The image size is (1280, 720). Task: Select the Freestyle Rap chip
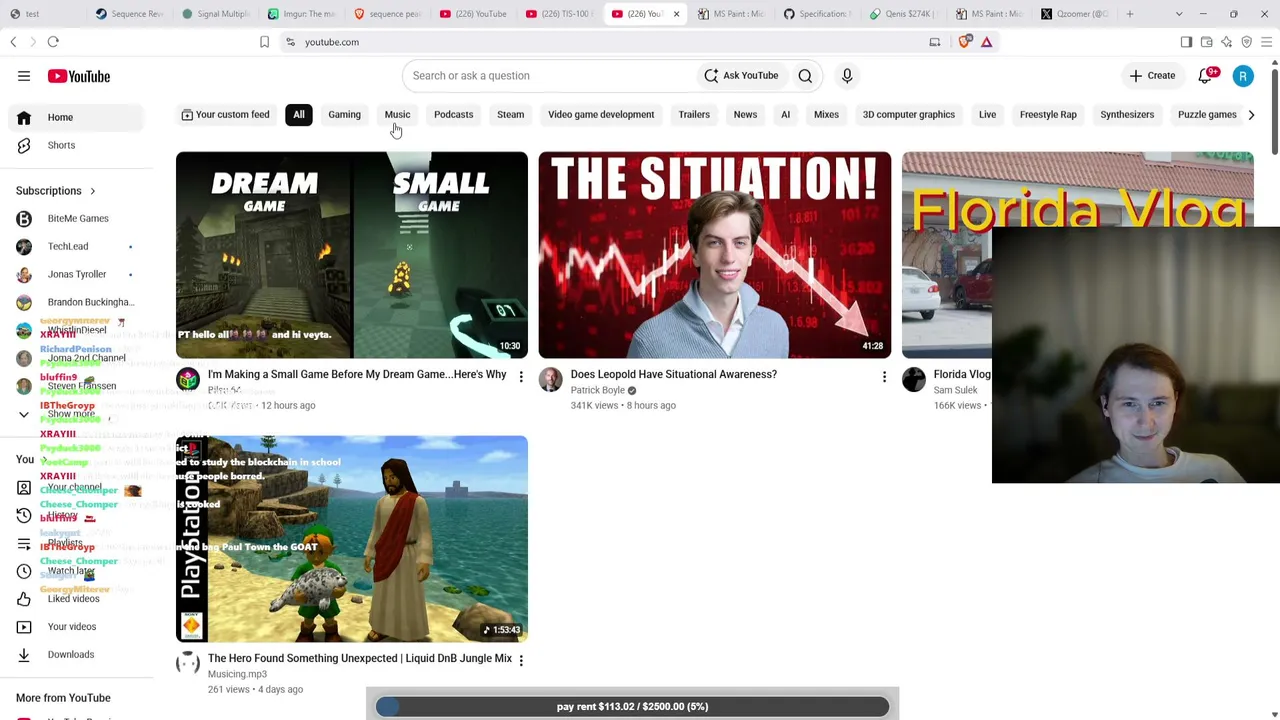click(x=1048, y=114)
